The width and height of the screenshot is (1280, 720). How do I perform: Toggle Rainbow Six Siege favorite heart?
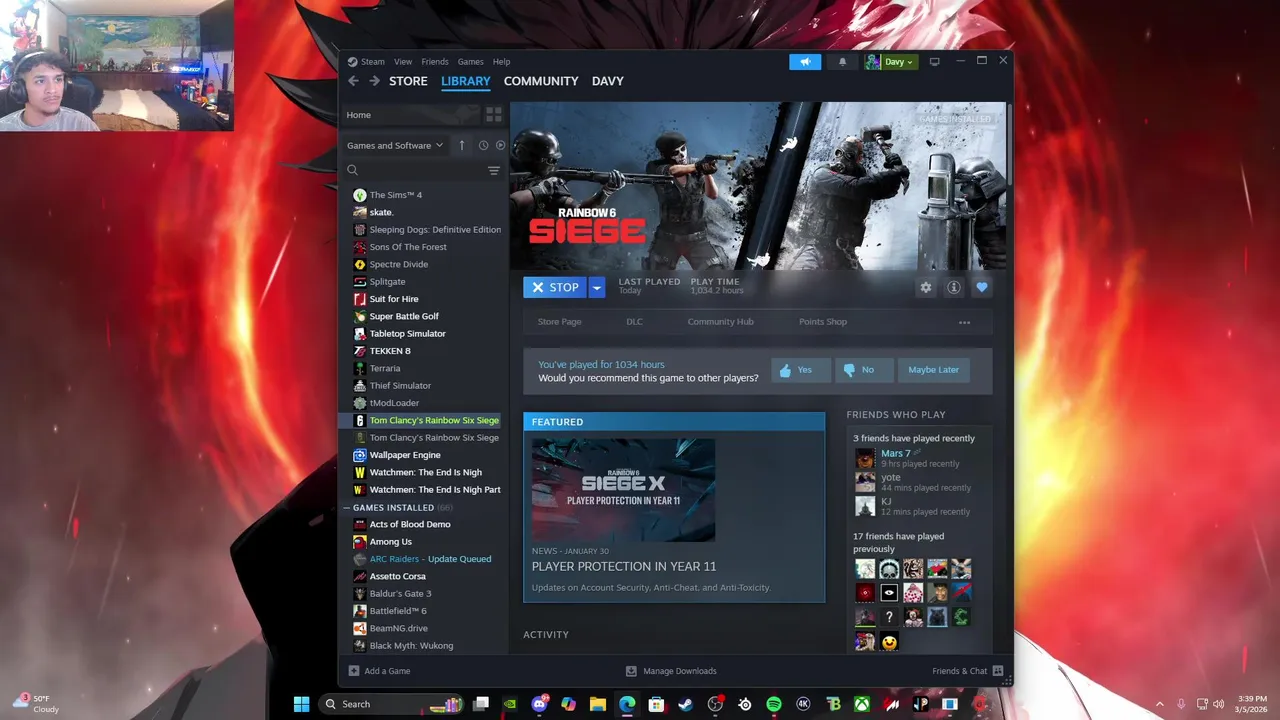pyautogui.click(x=982, y=287)
